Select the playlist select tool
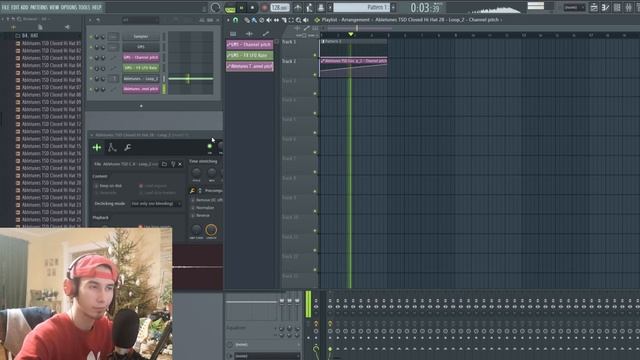 pyautogui.click(x=291, y=20)
